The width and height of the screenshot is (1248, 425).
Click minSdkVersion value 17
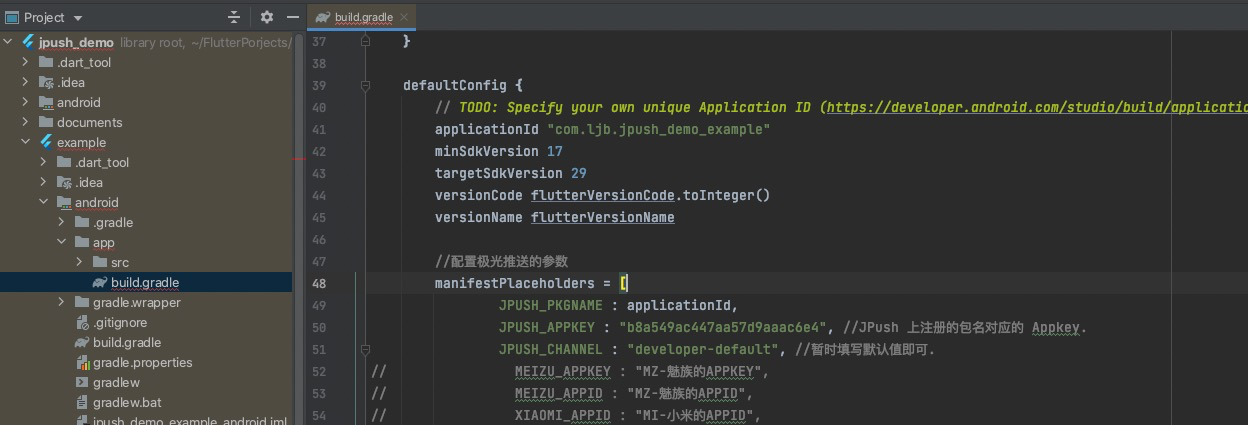(555, 151)
